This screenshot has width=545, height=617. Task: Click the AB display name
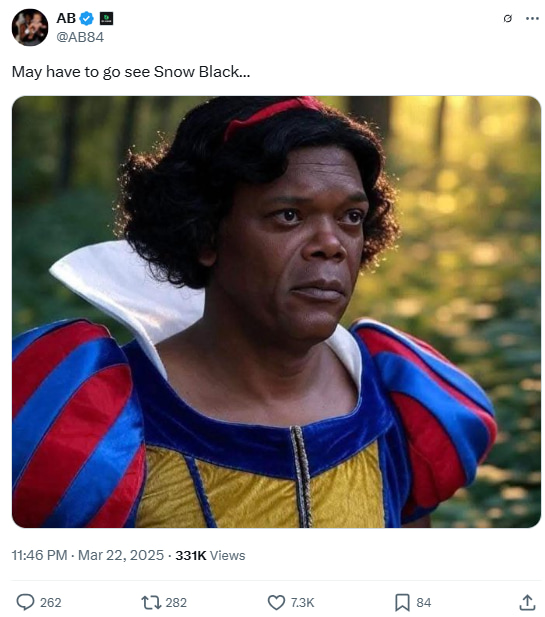pos(66,18)
